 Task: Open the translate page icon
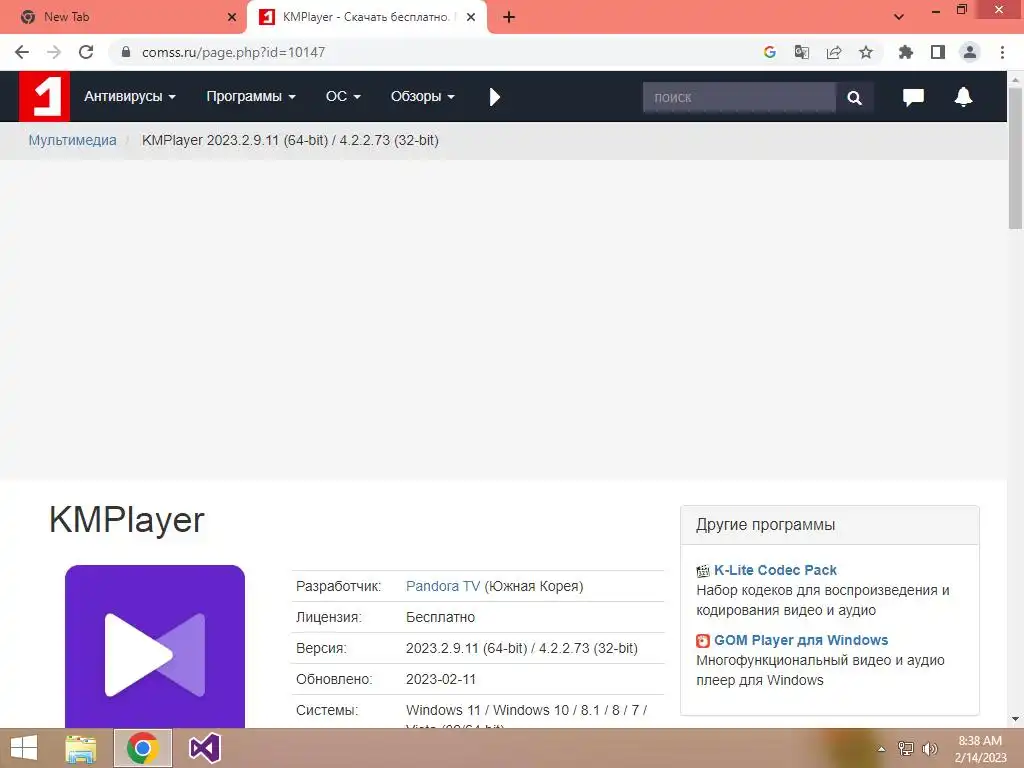point(801,52)
